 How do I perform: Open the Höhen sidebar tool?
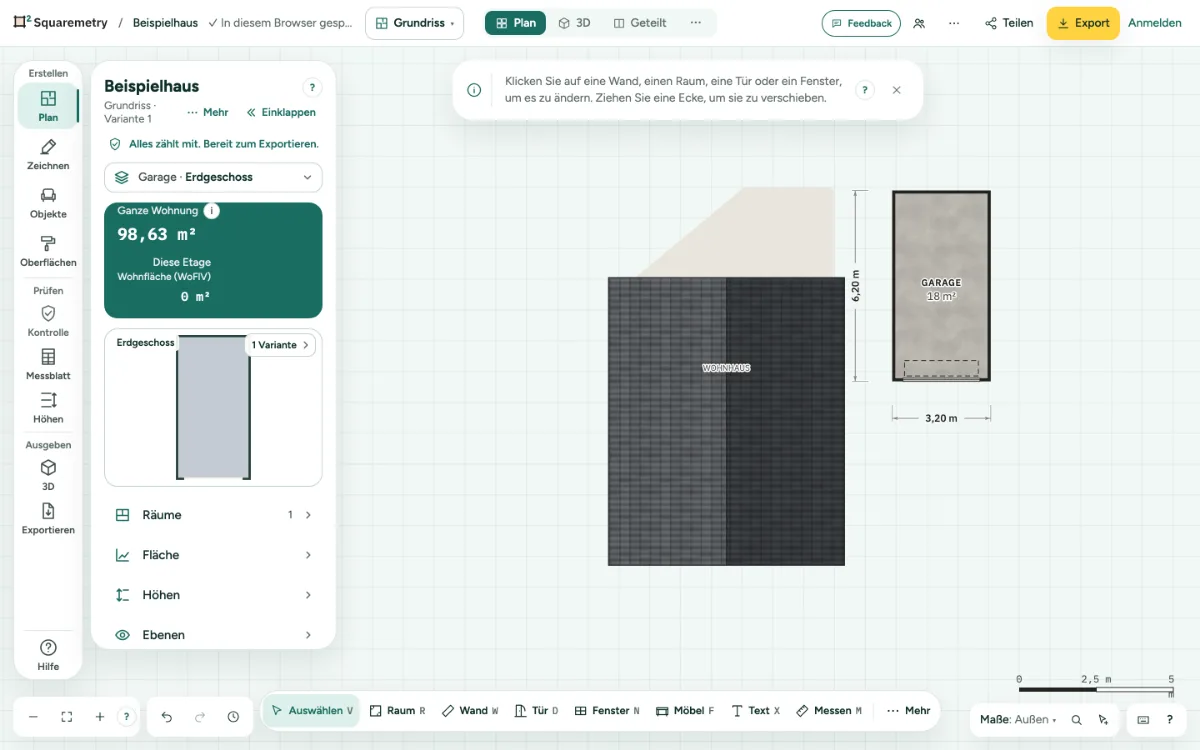pyautogui.click(x=48, y=408)
